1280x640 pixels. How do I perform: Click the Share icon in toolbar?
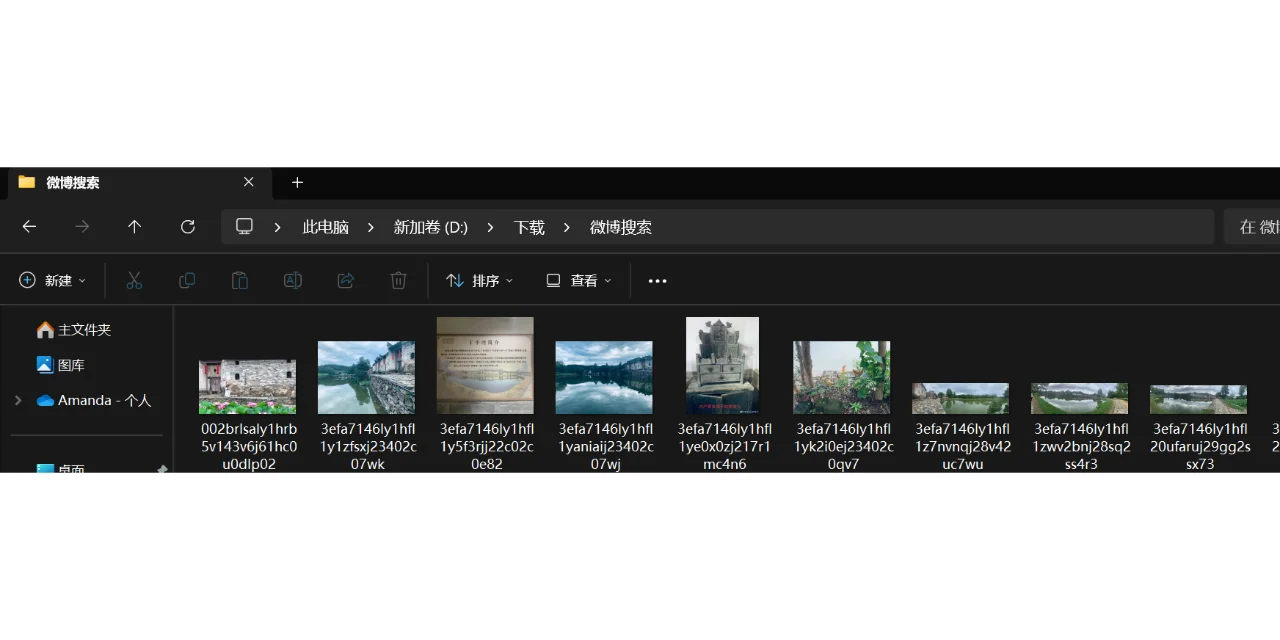346,281
